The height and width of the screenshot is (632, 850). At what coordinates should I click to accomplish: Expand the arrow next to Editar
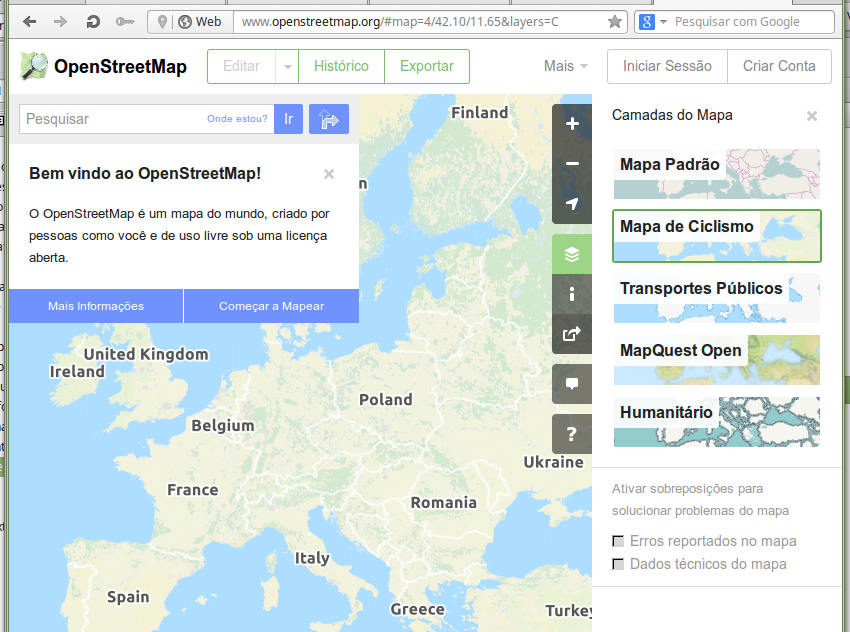[286, 66]
